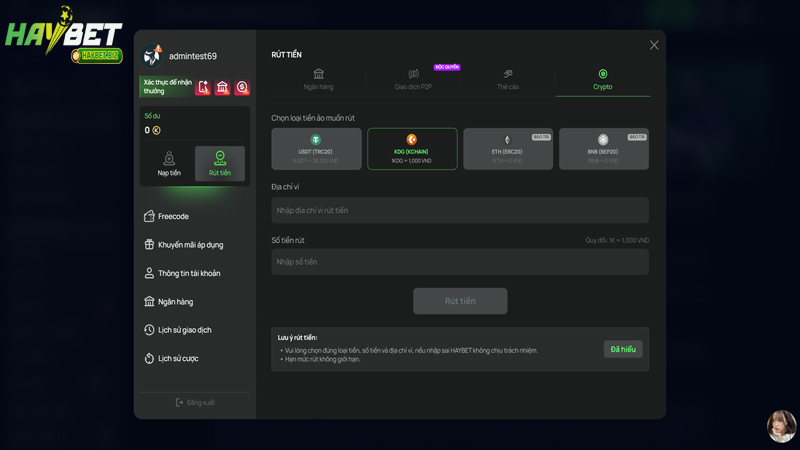Image resolution: width=800 pixels, height=450 pixels.
Task: Open Lịch sử giao dịch in sidebar
Action: coord(184,330)
